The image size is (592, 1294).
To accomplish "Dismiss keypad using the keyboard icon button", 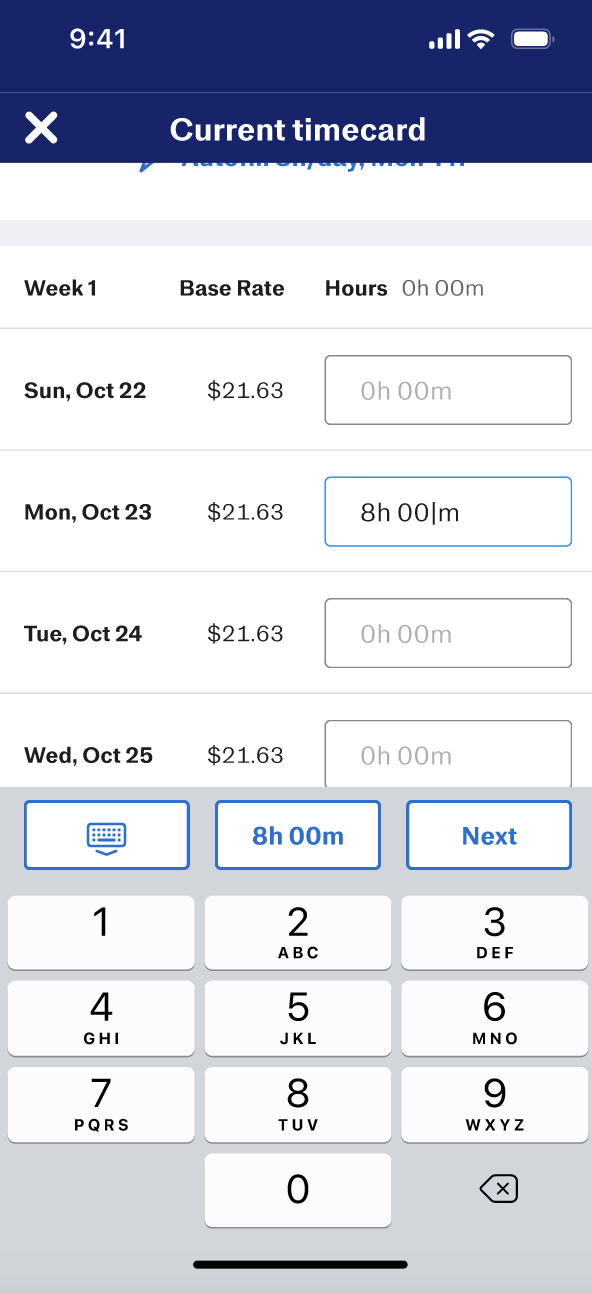I will tap(106, 835).
